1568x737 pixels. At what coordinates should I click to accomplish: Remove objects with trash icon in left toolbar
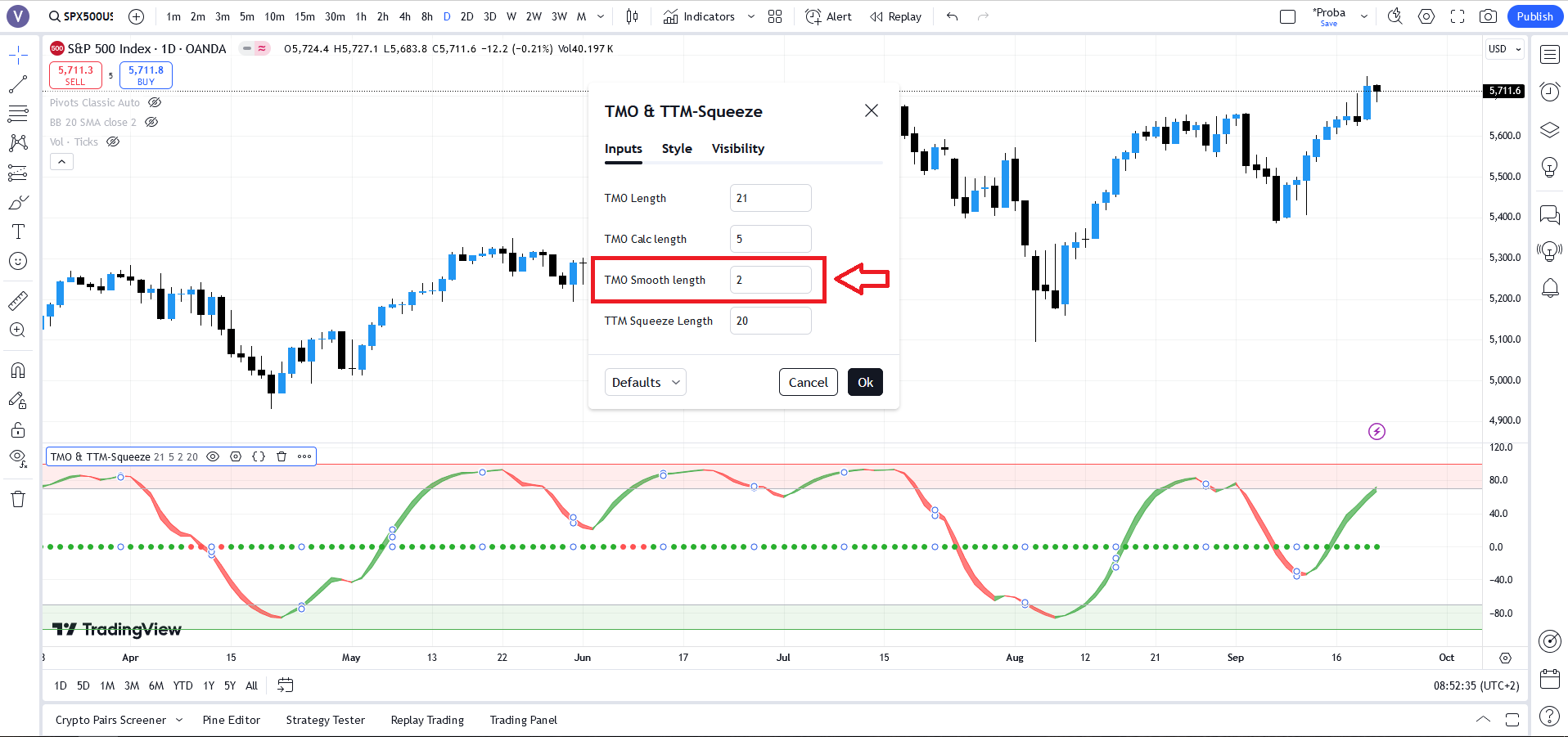(x=18, y=499)
